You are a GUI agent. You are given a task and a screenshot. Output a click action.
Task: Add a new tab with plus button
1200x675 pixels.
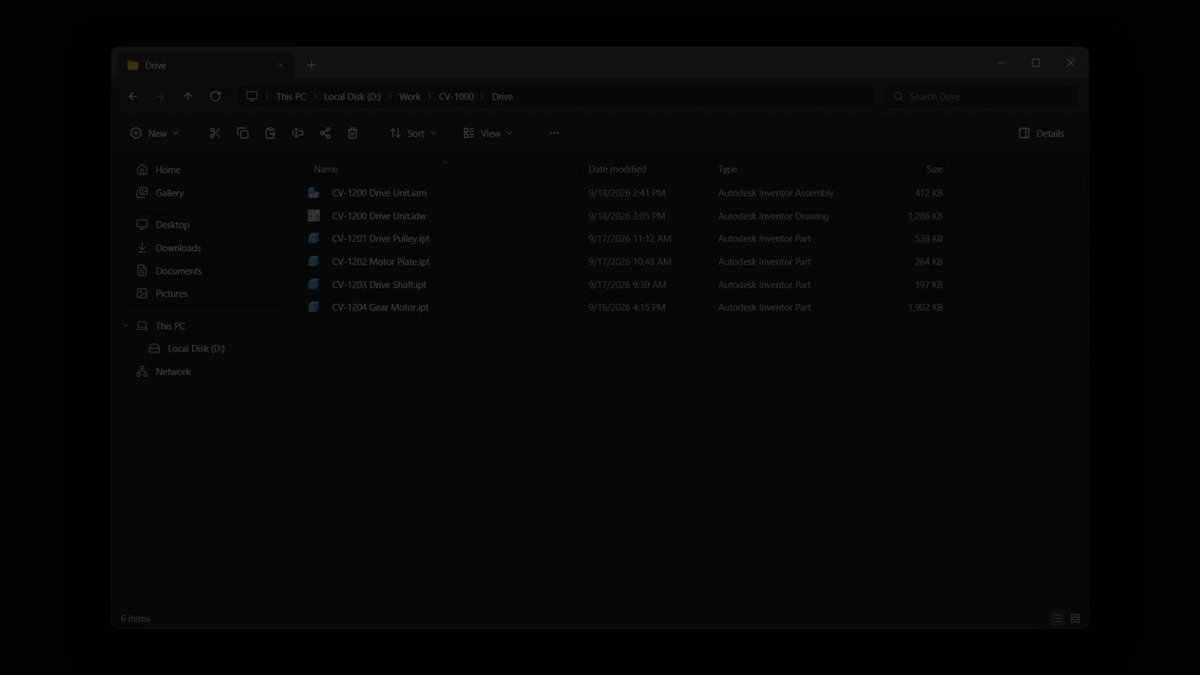[x=311, y=65]
